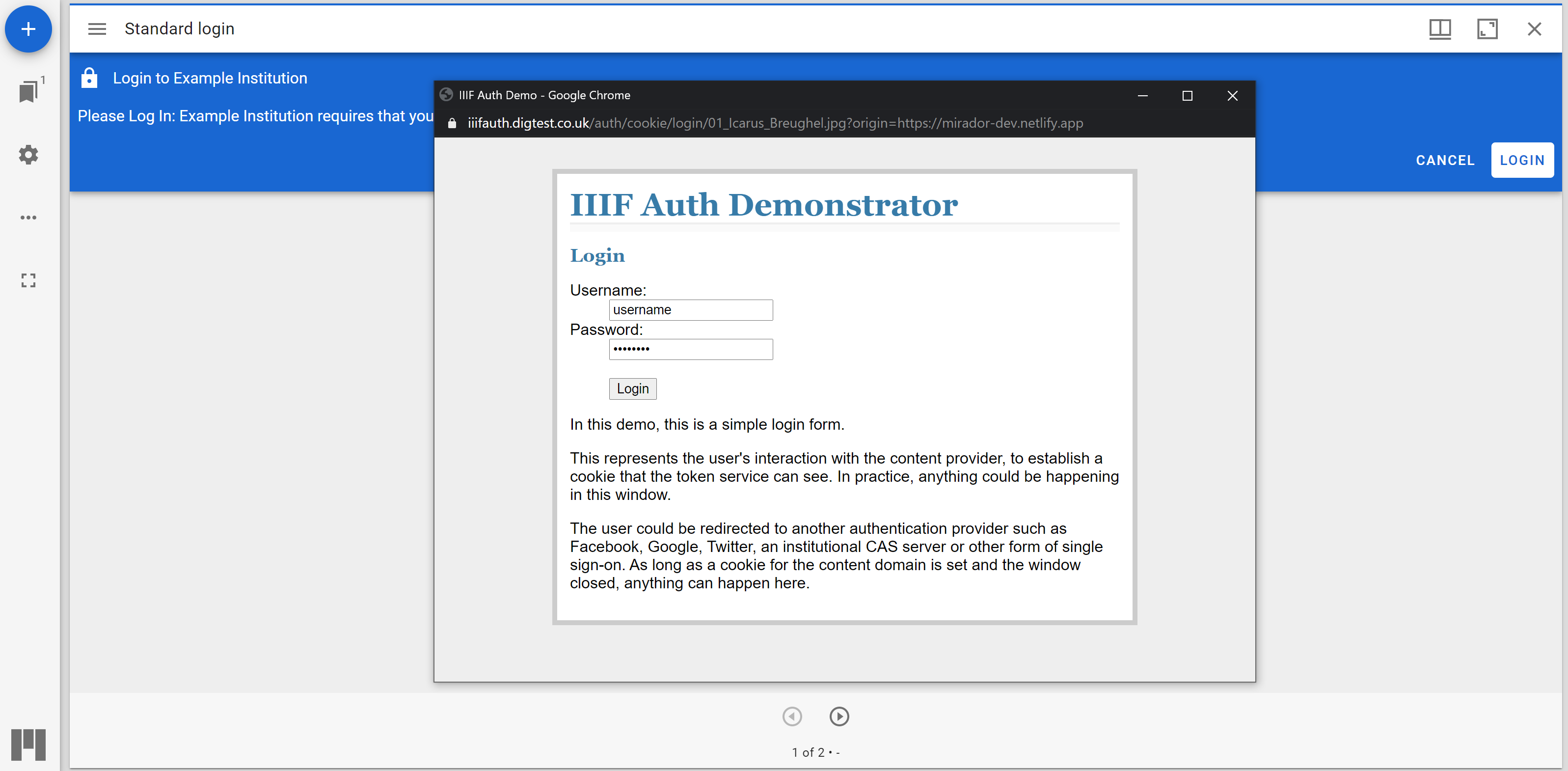1568x771 pixels.
Task: Click the Standard login title bar
Action: (x=180, y=28)
